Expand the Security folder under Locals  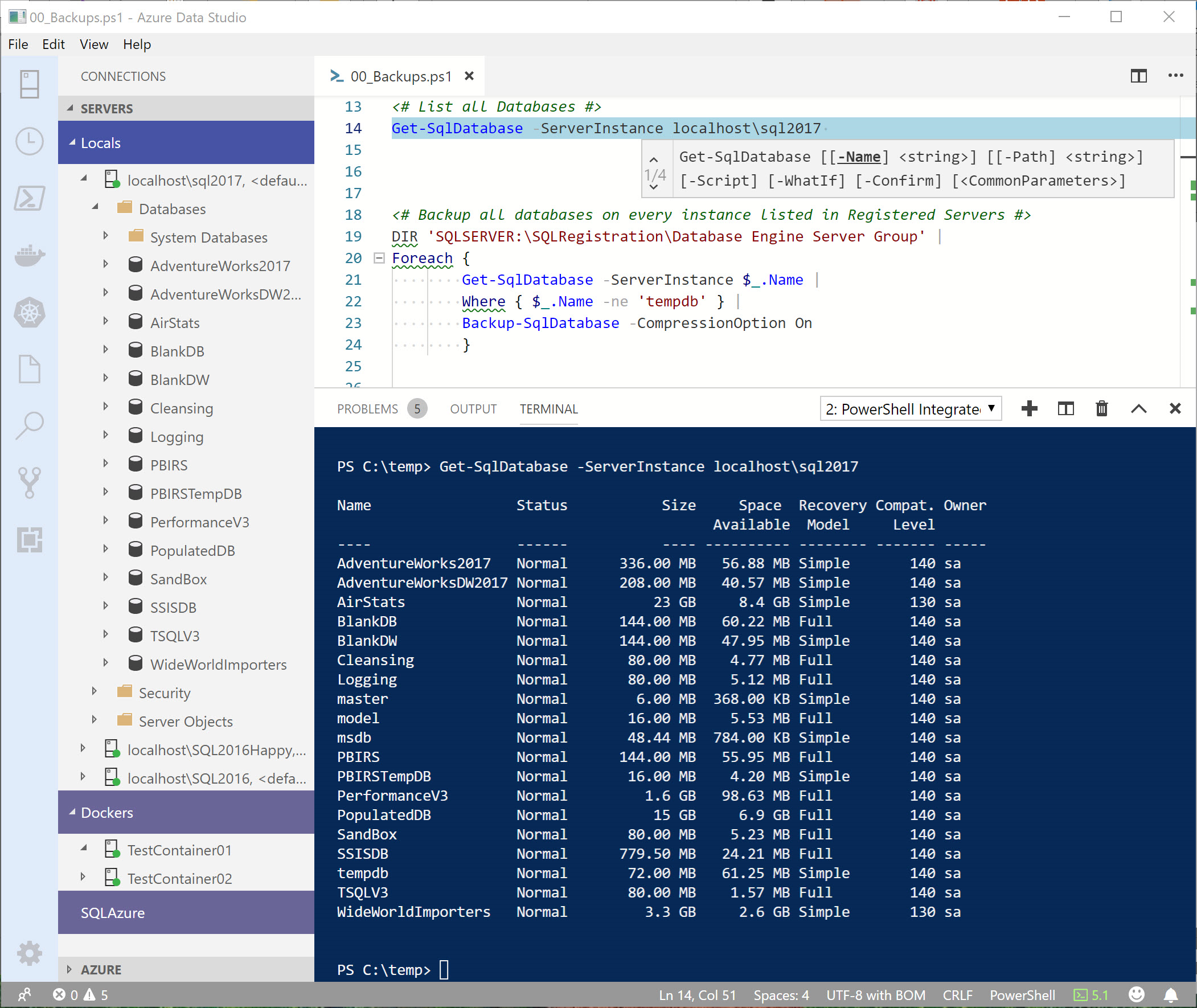89,692
